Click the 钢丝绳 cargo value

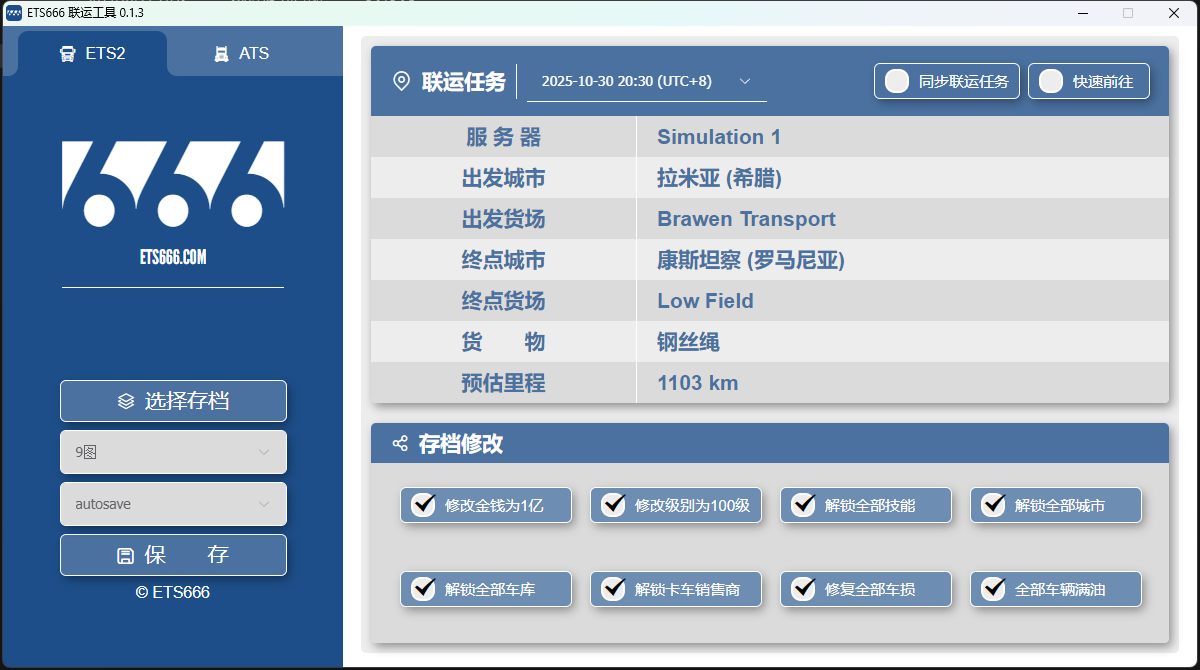tap(688, 342)
